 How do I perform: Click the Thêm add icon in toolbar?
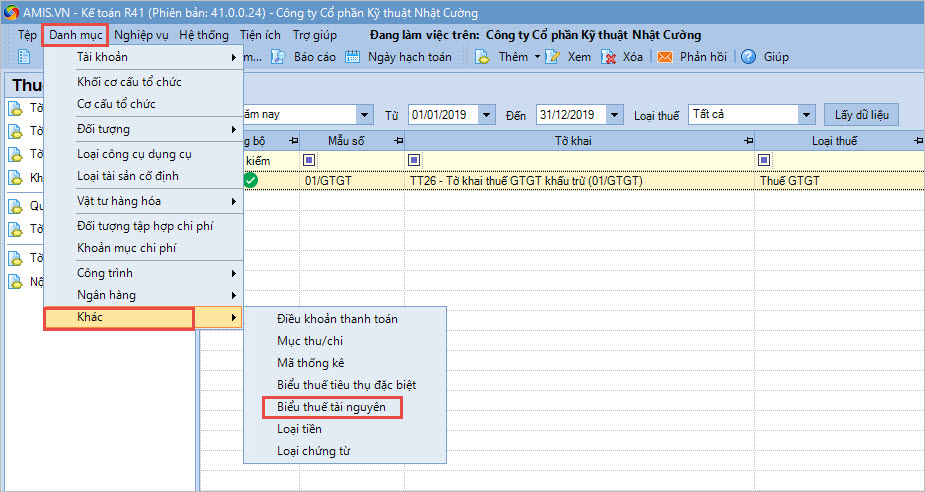point(481,57)
